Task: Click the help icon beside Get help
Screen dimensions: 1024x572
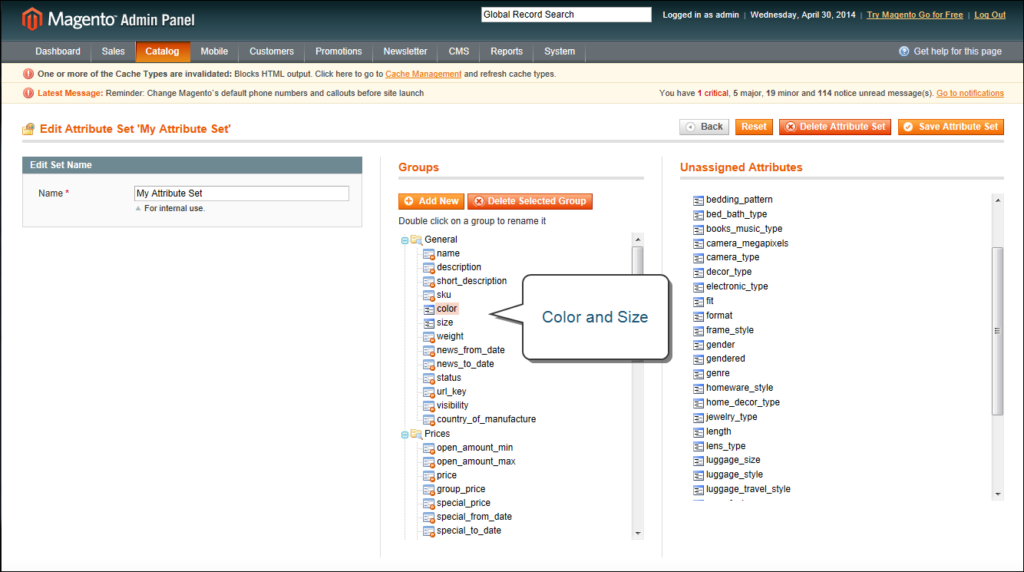Action: tap(904, 51)
